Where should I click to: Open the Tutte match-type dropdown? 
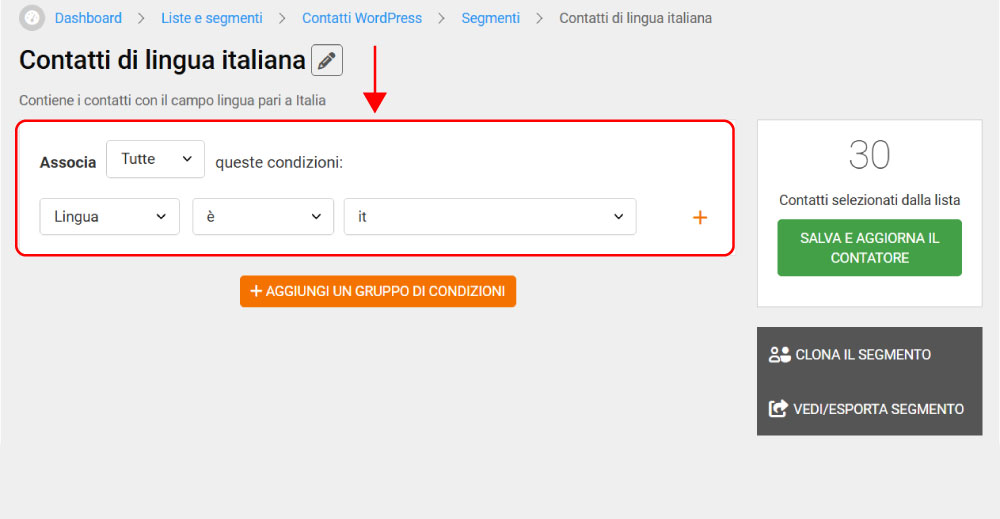[x=155, y=159]
